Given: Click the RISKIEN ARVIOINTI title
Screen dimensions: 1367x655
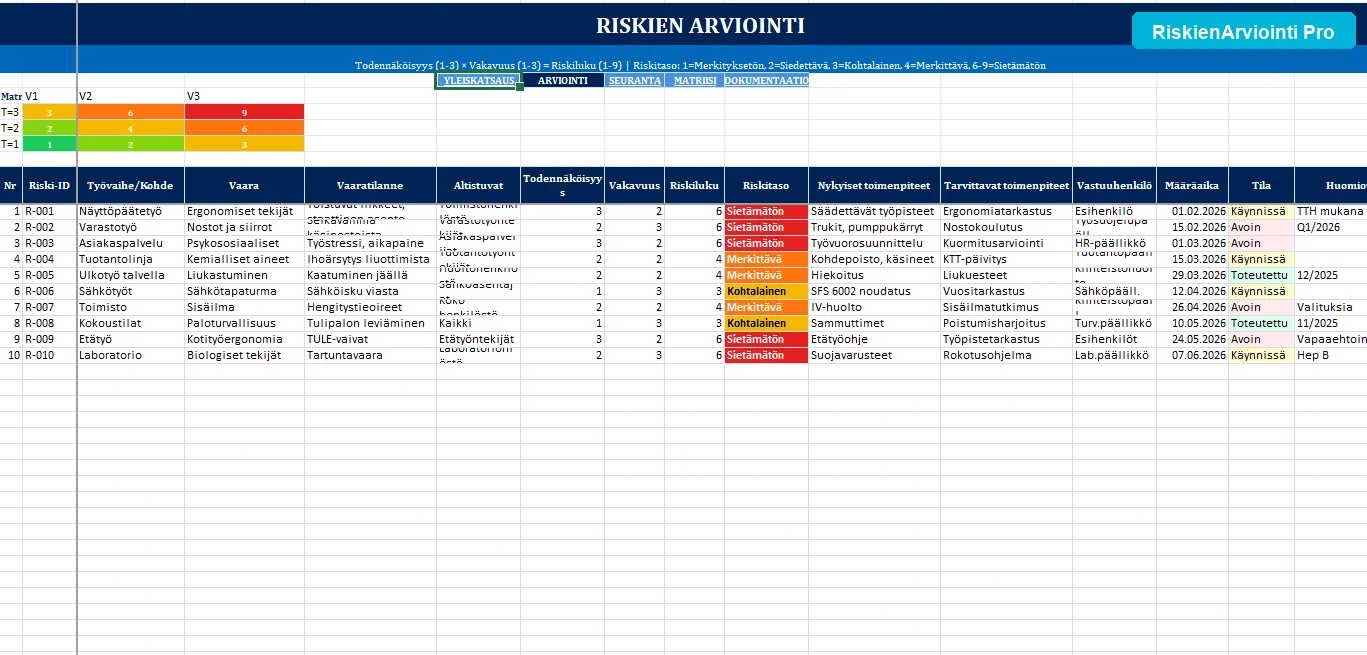Looking at the screenshot, I should pos(700,25).
